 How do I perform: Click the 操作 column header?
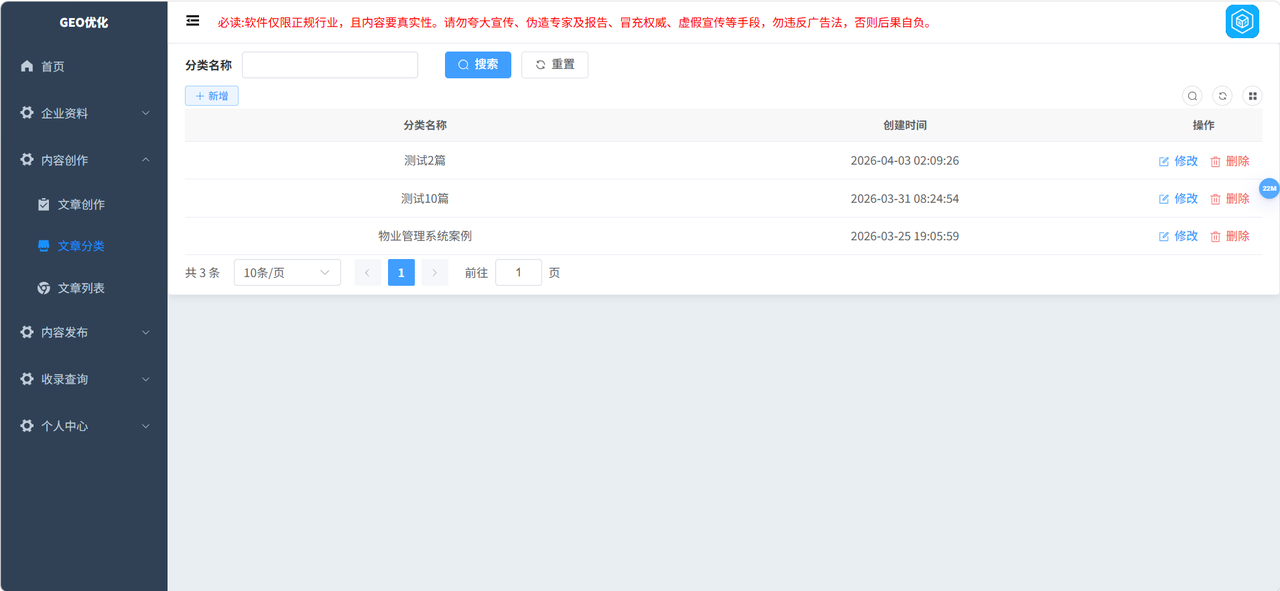[1204, 125]
